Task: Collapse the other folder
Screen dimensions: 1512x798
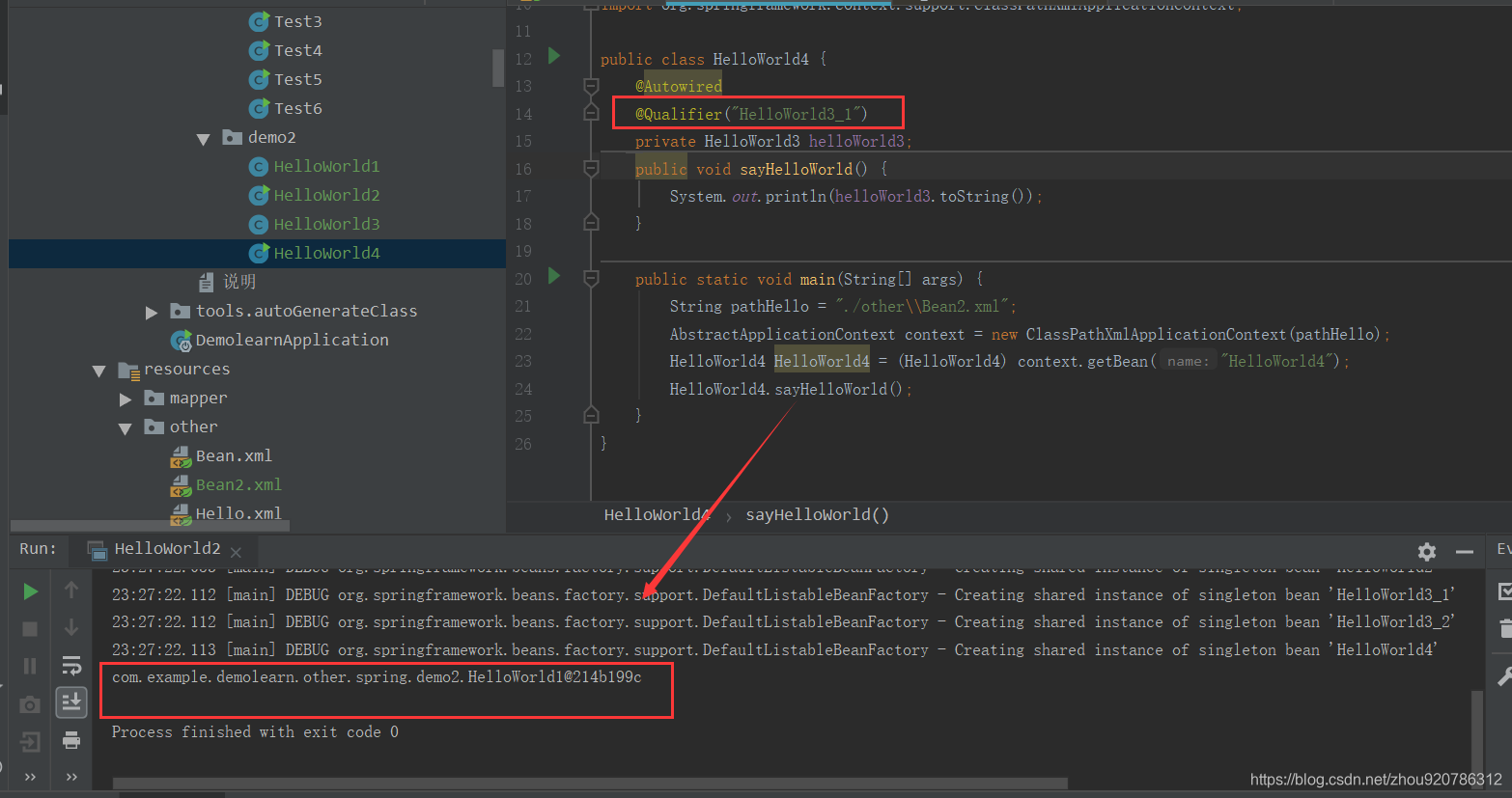Action: [125, 428]
